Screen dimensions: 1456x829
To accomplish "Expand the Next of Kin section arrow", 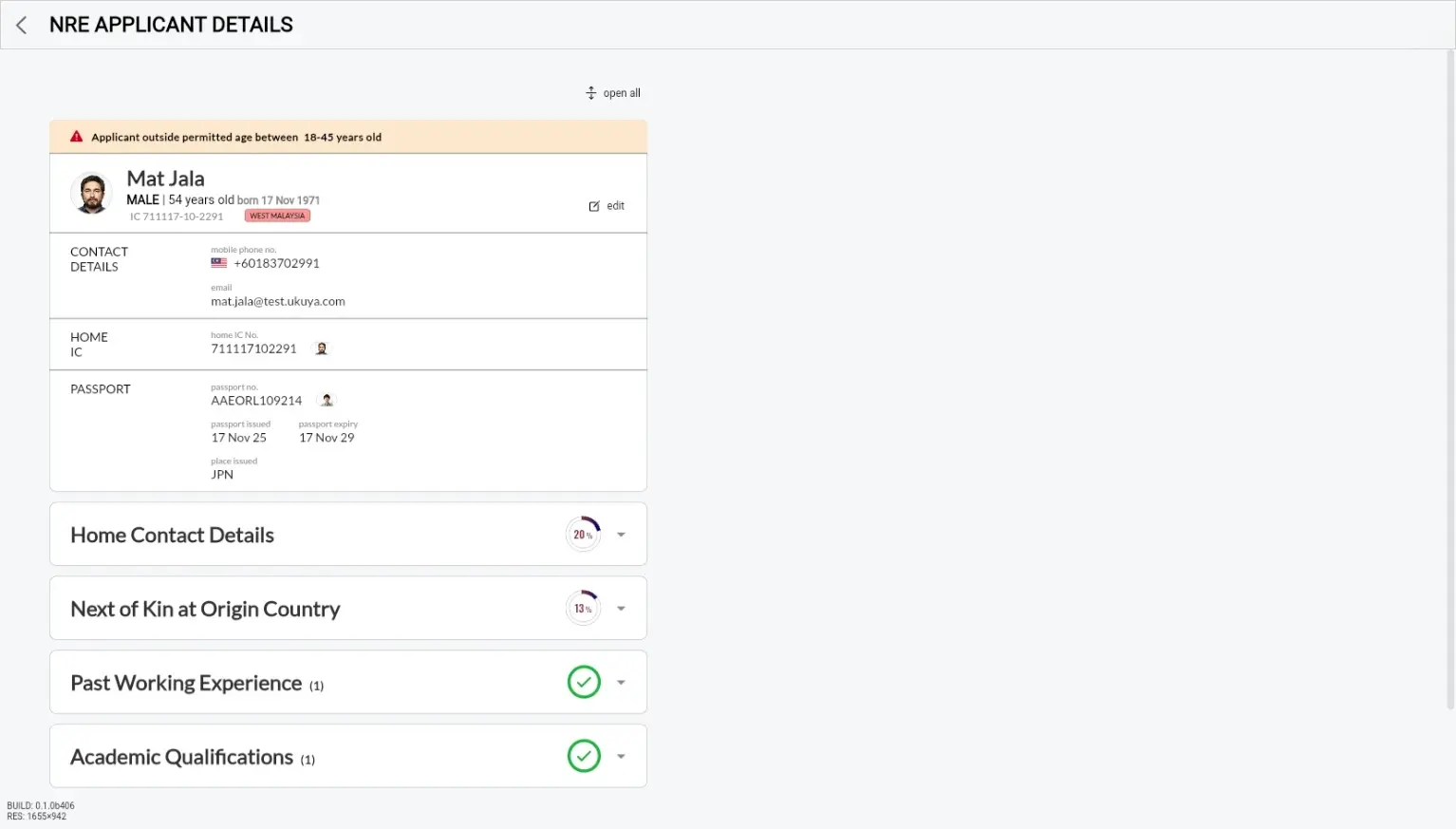I will (621, 609).
